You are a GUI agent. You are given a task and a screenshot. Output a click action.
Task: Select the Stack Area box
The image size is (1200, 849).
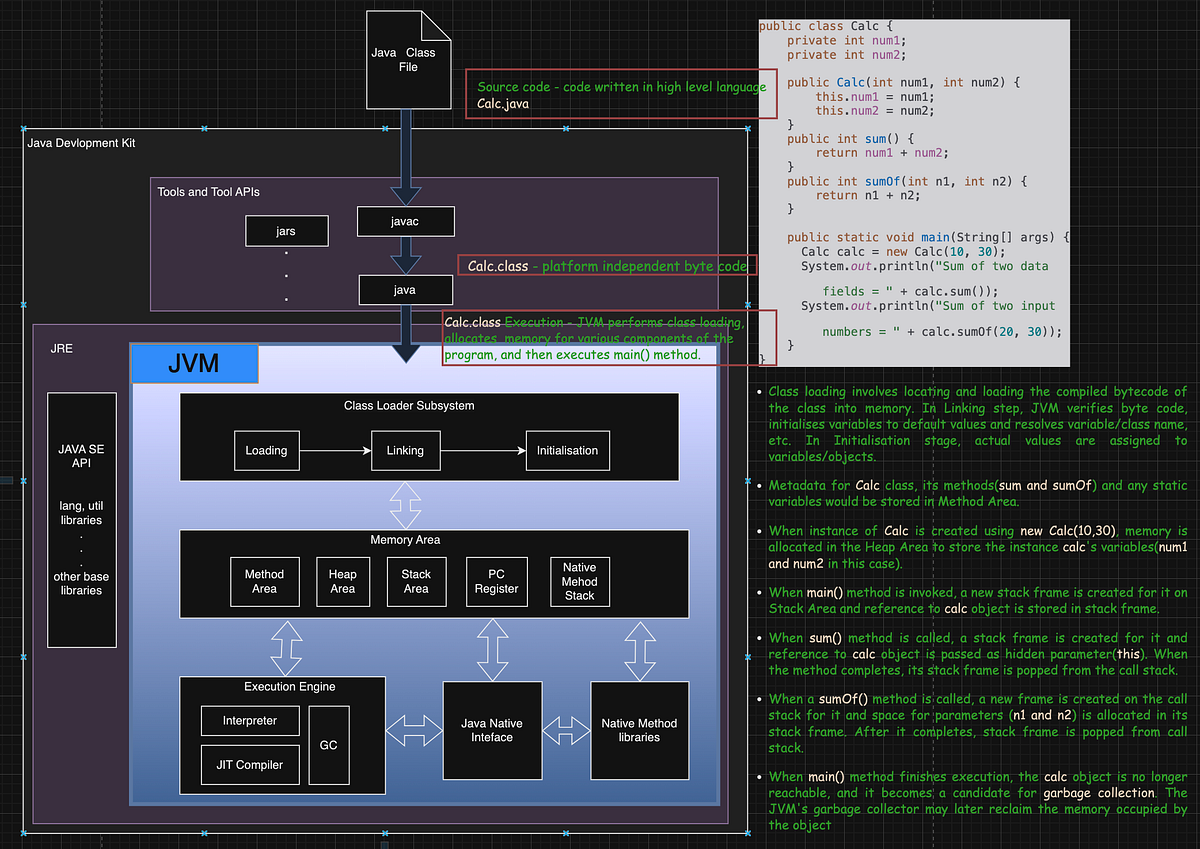pos(416,581)
